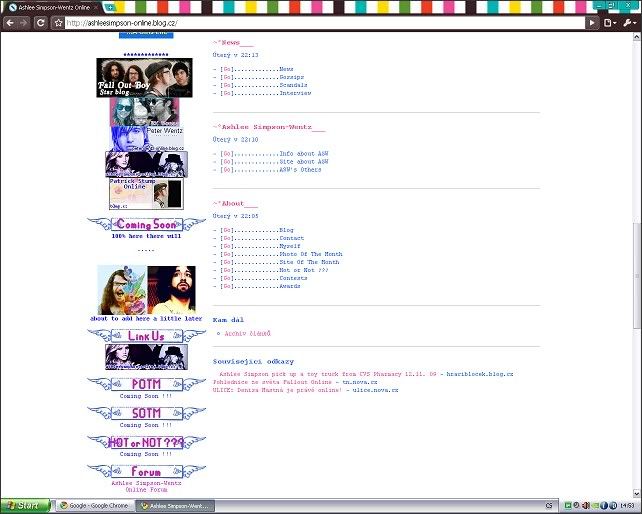Click the browser back arrow button
The width and height of the screenshot is (642, 514).
[10, 22]
